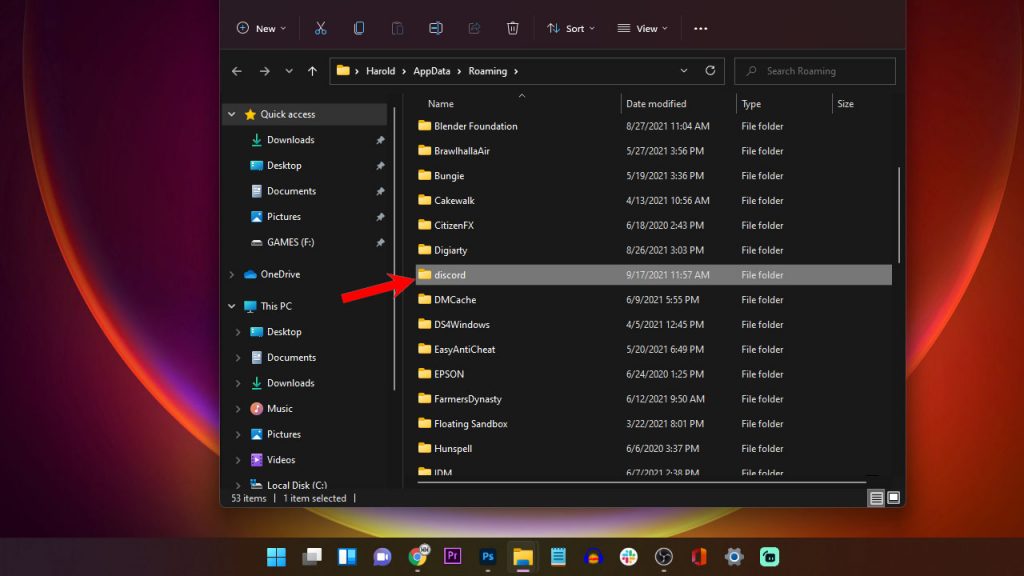
Task: Launch Chrome from the taskbar
Action: (x=418, y=556)
